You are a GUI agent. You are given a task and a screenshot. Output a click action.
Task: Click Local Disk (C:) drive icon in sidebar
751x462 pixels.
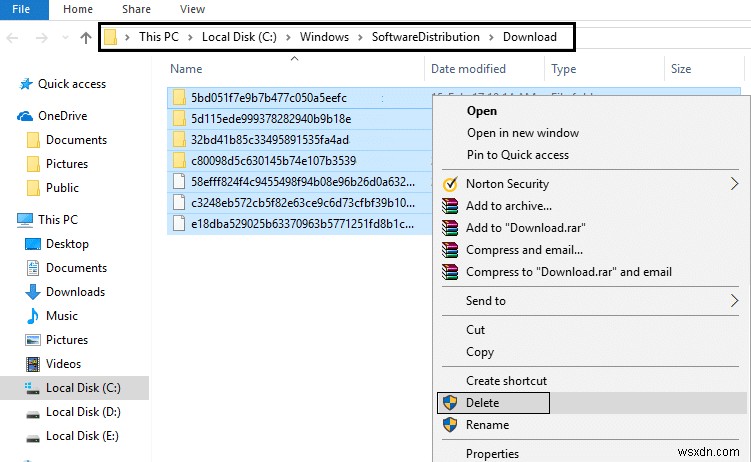(x=33, y=388)
